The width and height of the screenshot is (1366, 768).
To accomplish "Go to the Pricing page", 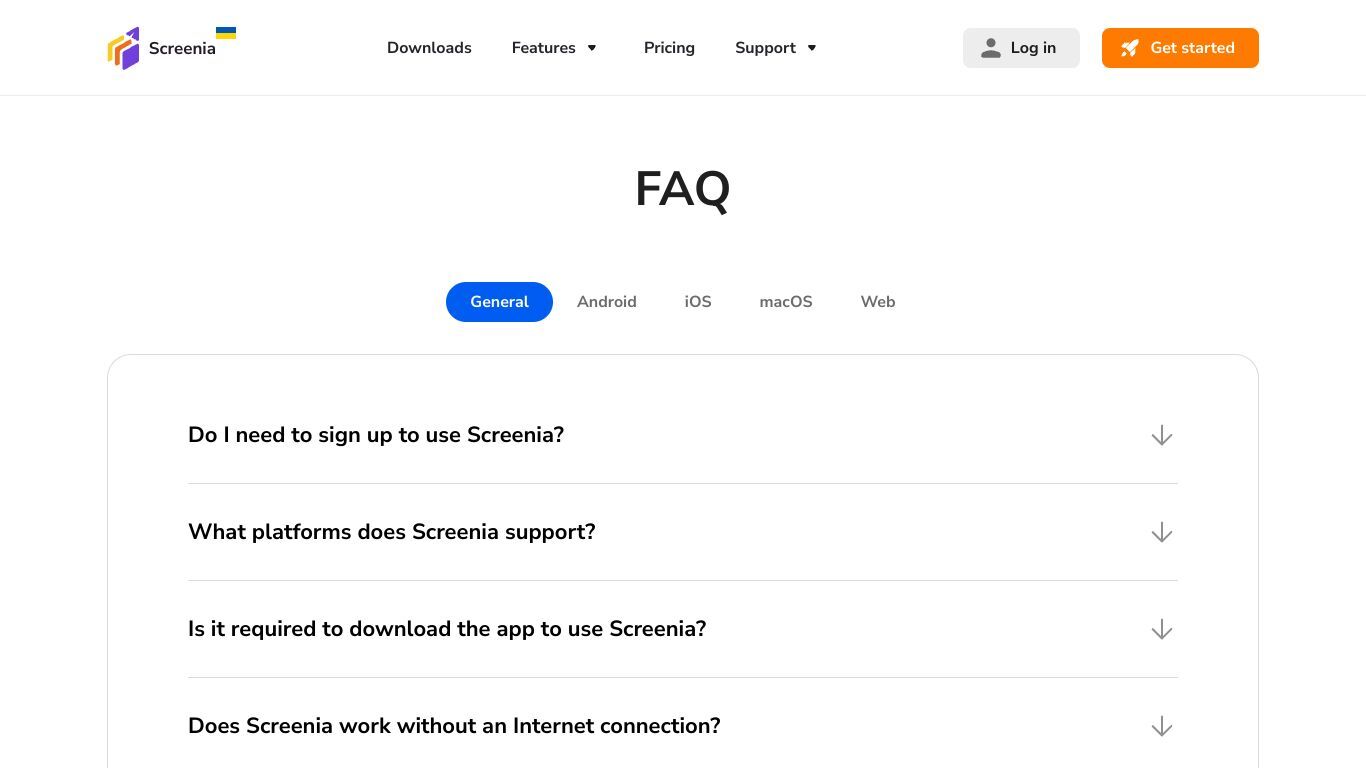I will tap(669, 48).
